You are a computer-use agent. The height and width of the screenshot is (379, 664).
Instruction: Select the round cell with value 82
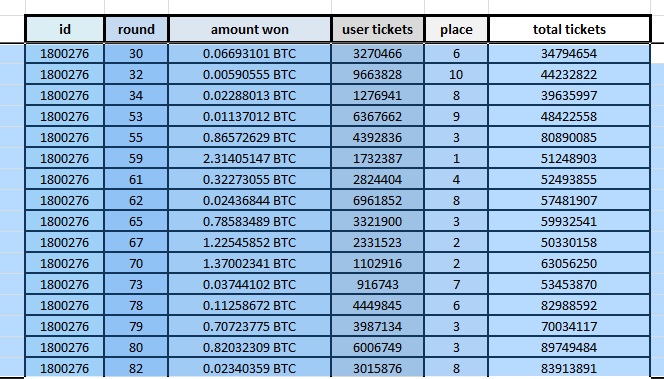(x=136, y=368)
